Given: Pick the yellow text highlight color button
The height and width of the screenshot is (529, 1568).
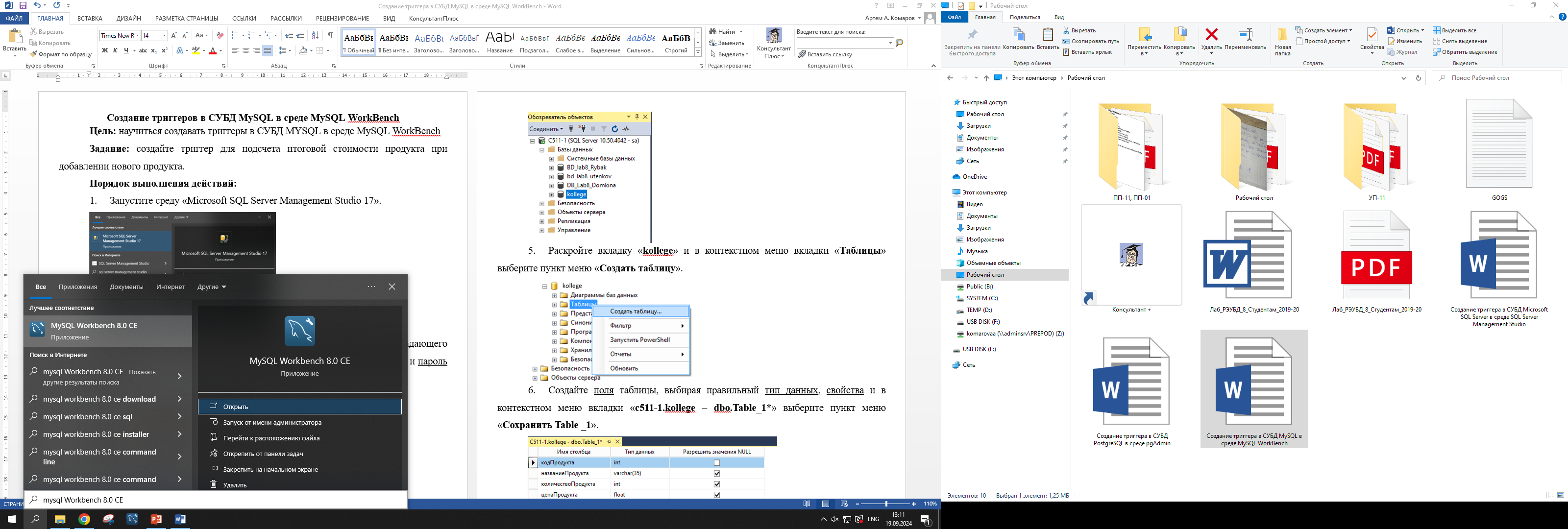Looking at the screenshot, I should (x=196, y=50).
